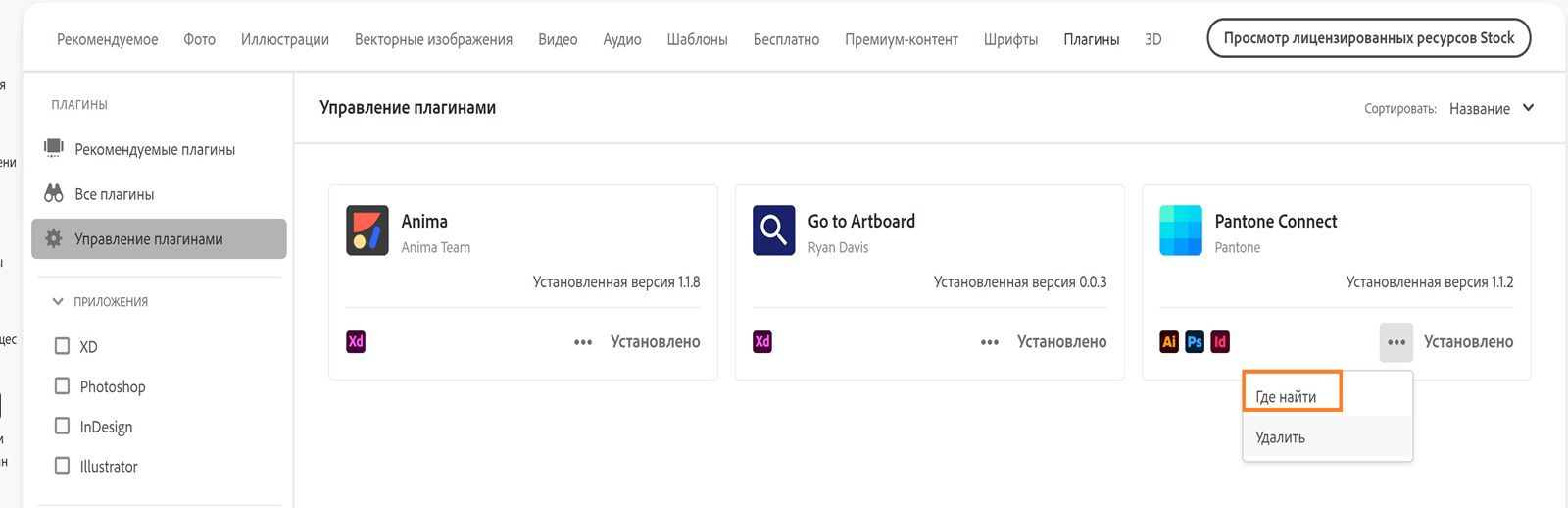Toggle the Photoshop application checkbox

click(62, 386)
